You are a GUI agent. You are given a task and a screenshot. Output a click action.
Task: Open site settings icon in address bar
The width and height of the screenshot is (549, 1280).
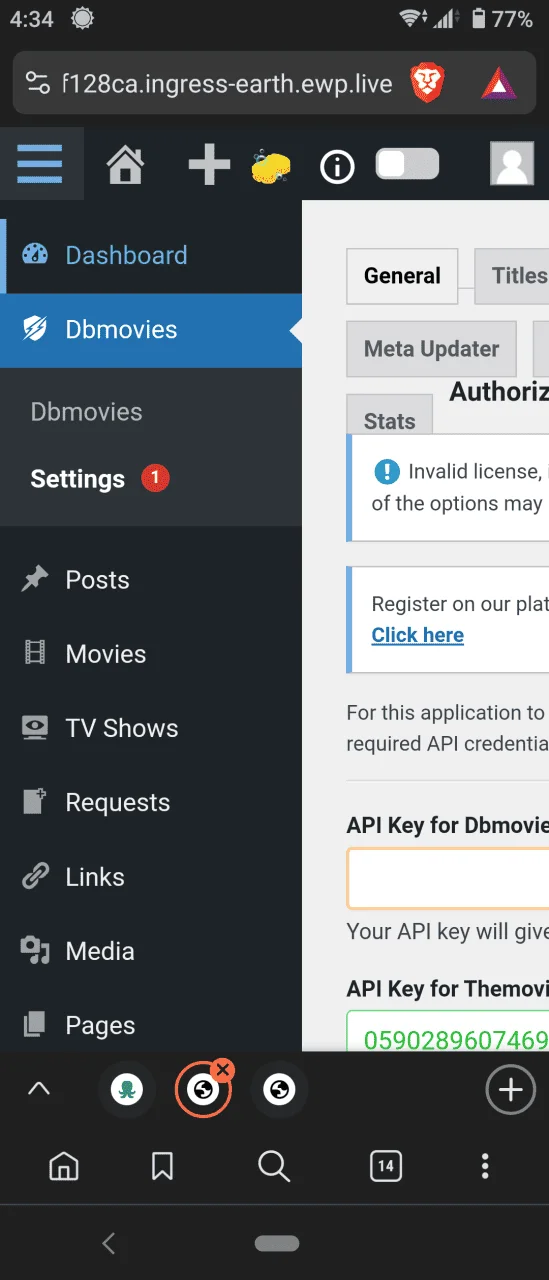(37, 83)
